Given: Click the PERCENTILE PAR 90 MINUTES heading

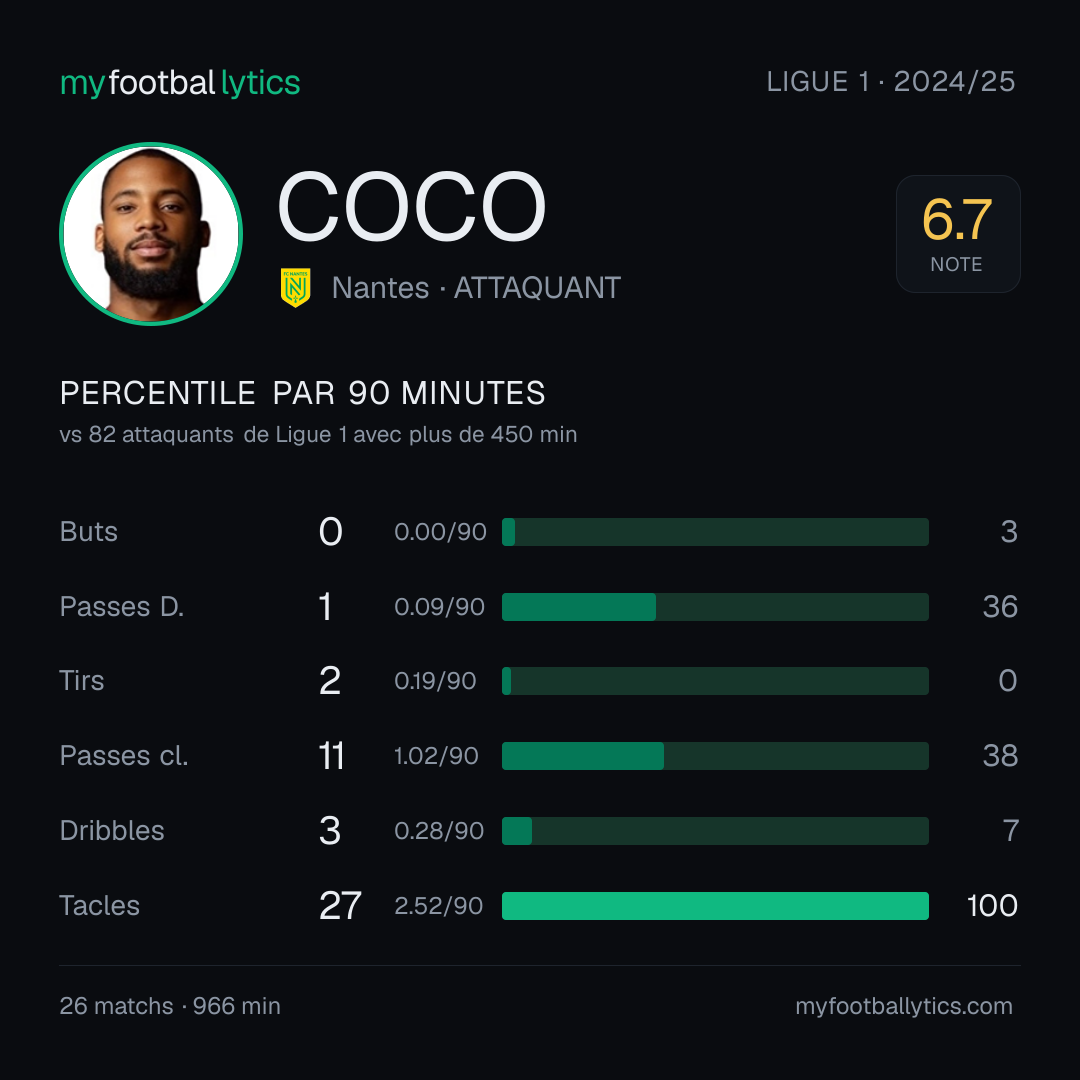Looking at the screenshot, I should (302, 393).
